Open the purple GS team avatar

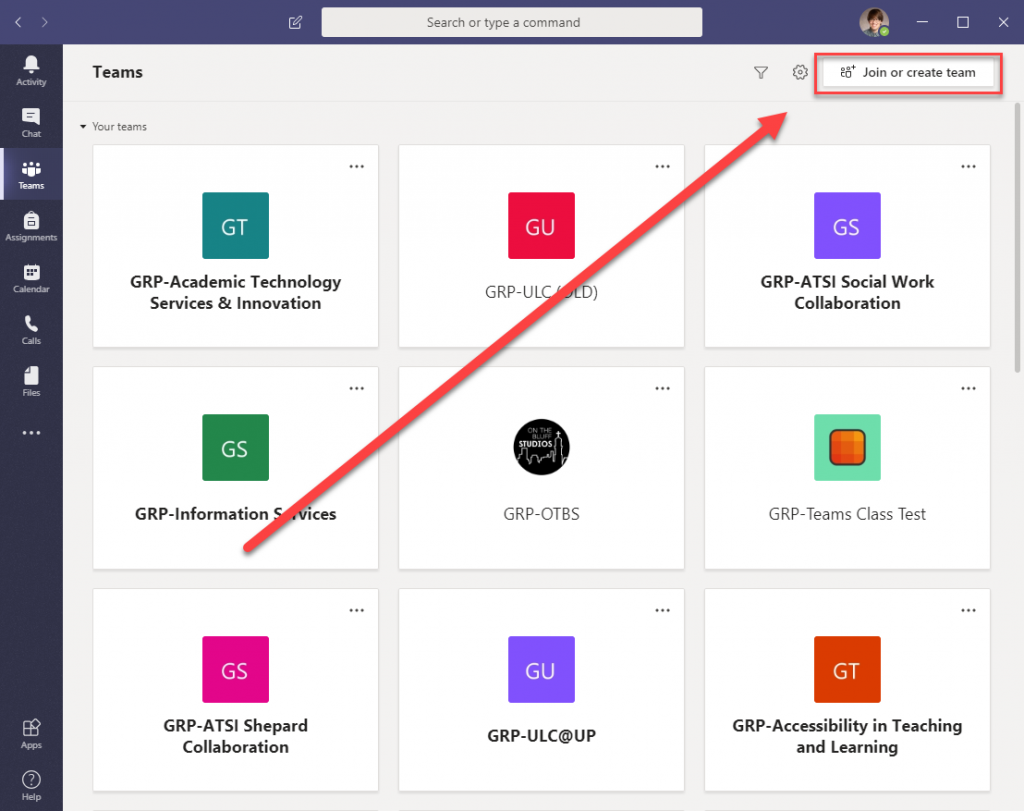pyautogui.click(x=847, y=225)
